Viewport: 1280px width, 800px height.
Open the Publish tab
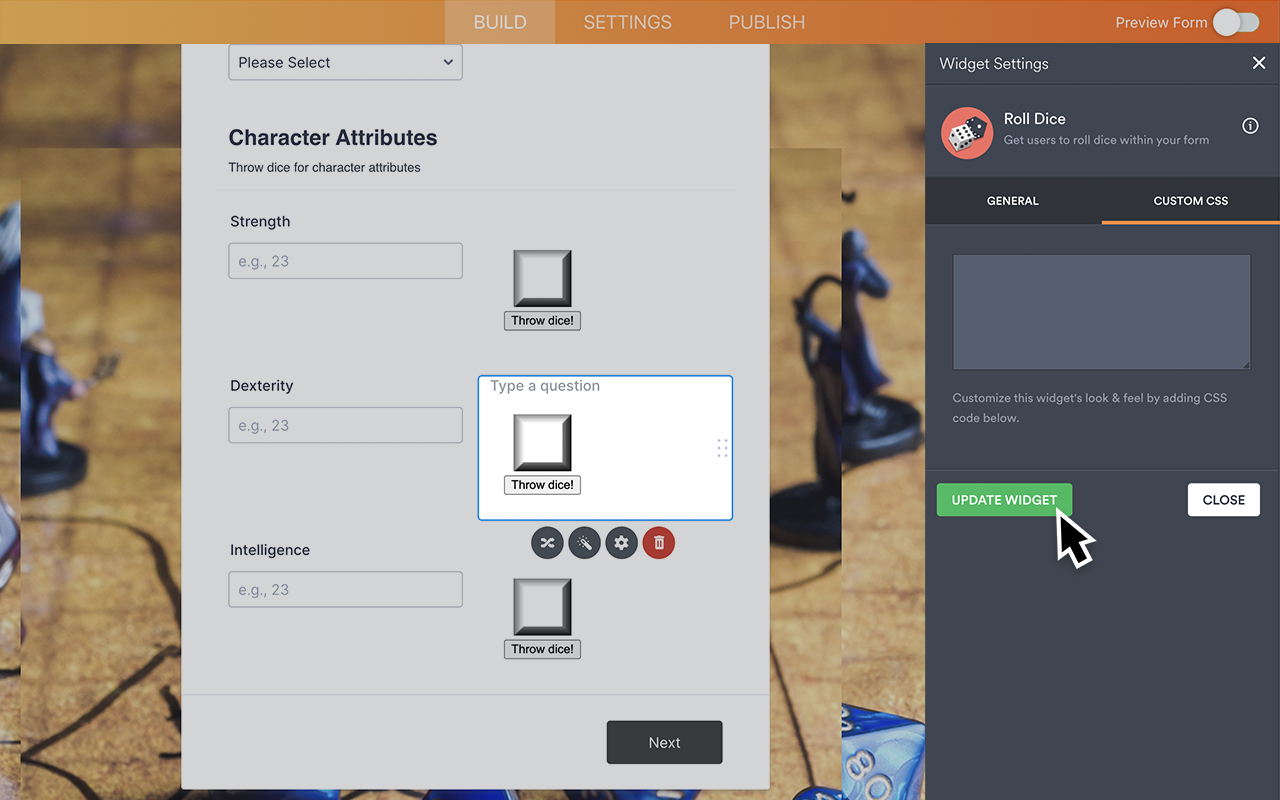coord(766,22)
